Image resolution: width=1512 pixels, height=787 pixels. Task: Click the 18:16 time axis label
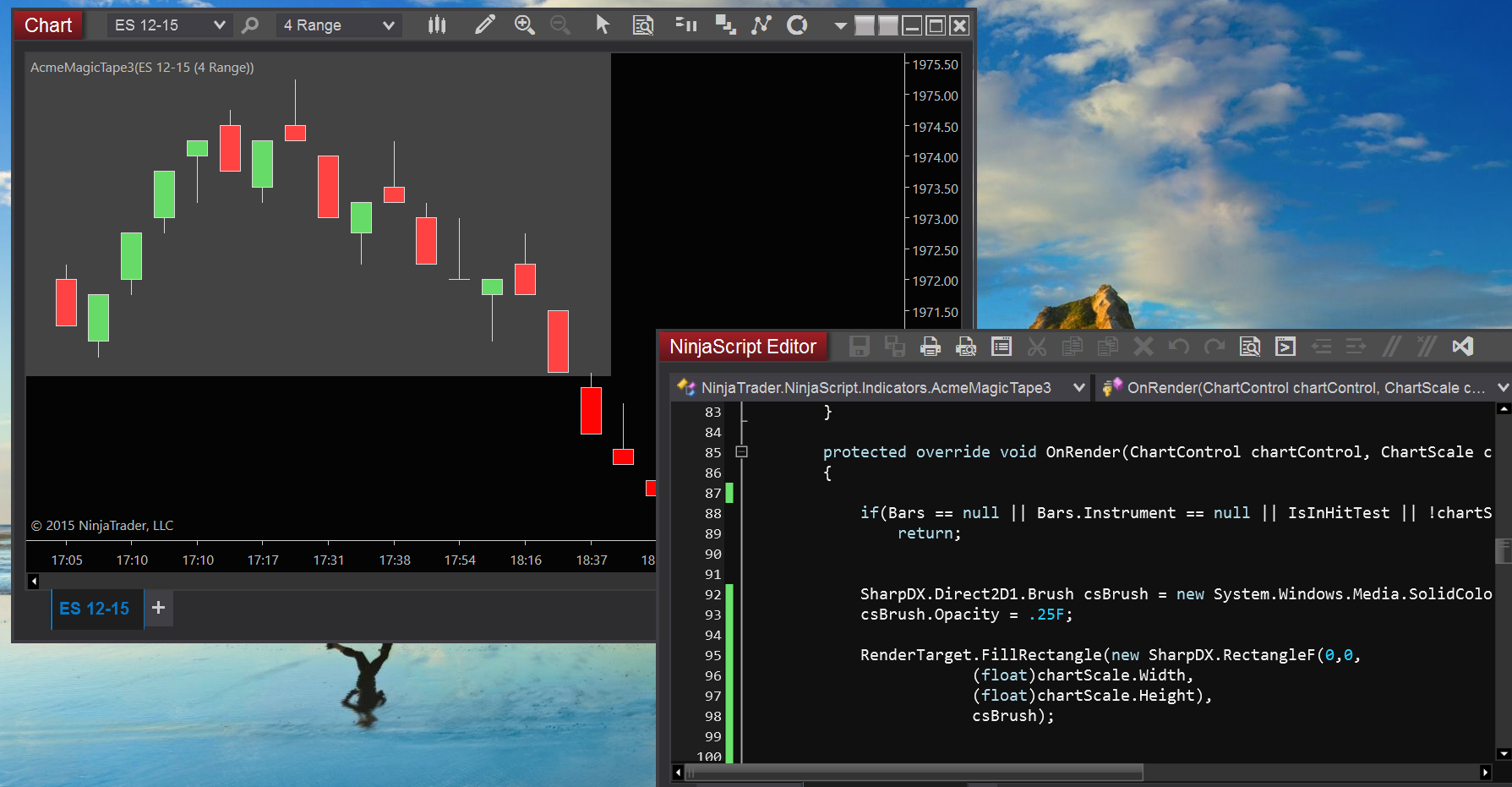click(526, 560)
